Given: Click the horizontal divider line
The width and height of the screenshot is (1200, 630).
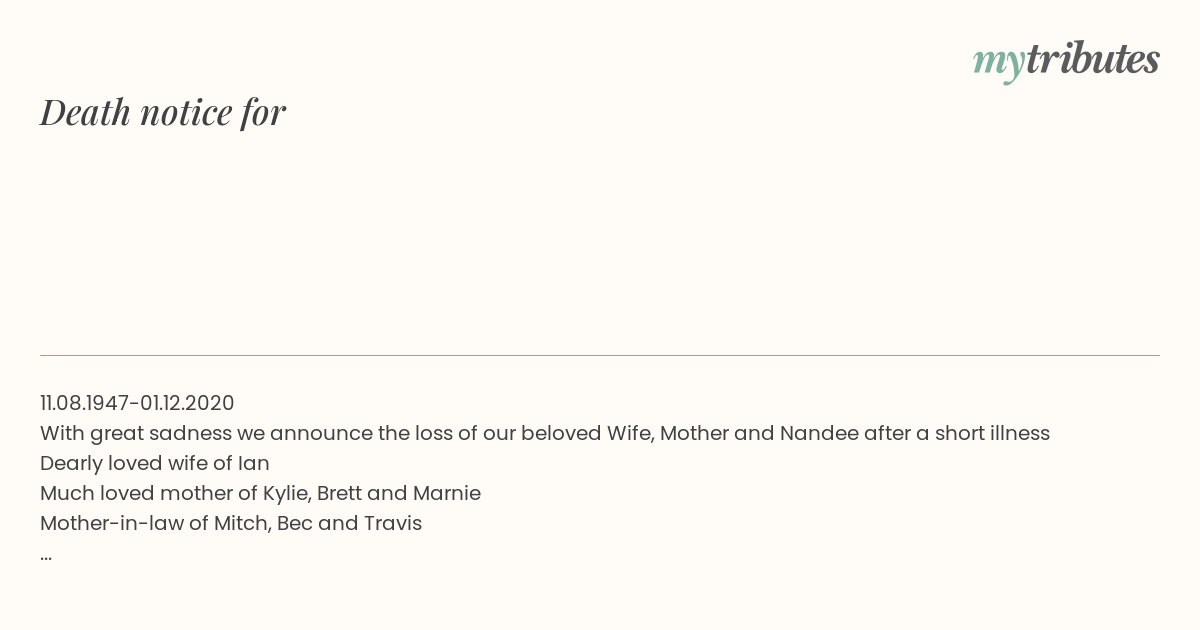Looking at the screenshot, I should click(600, 355).
